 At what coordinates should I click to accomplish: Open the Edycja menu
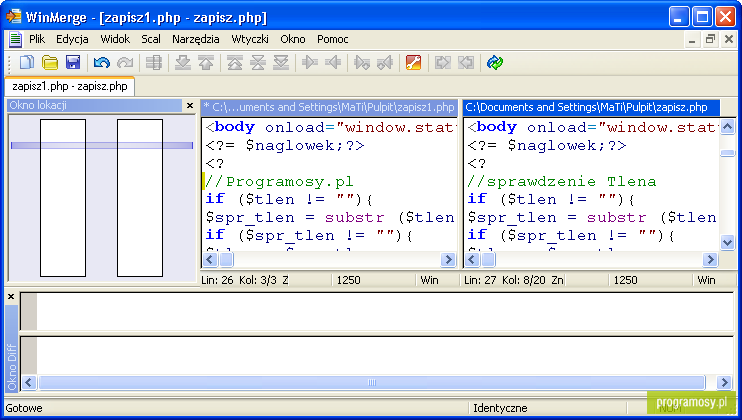coord(72,39)
